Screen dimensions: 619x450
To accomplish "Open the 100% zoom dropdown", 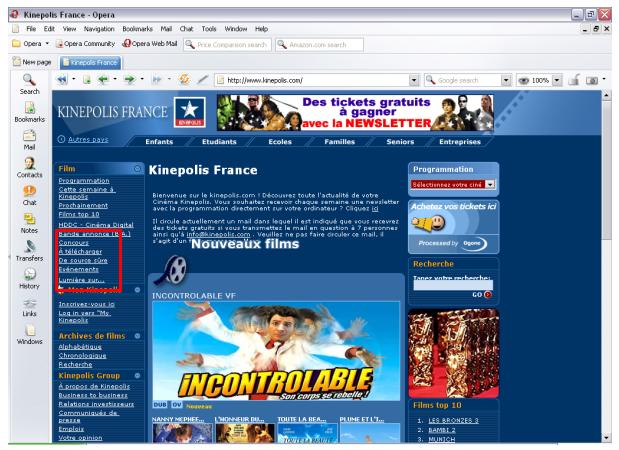I will click(557, 80).
